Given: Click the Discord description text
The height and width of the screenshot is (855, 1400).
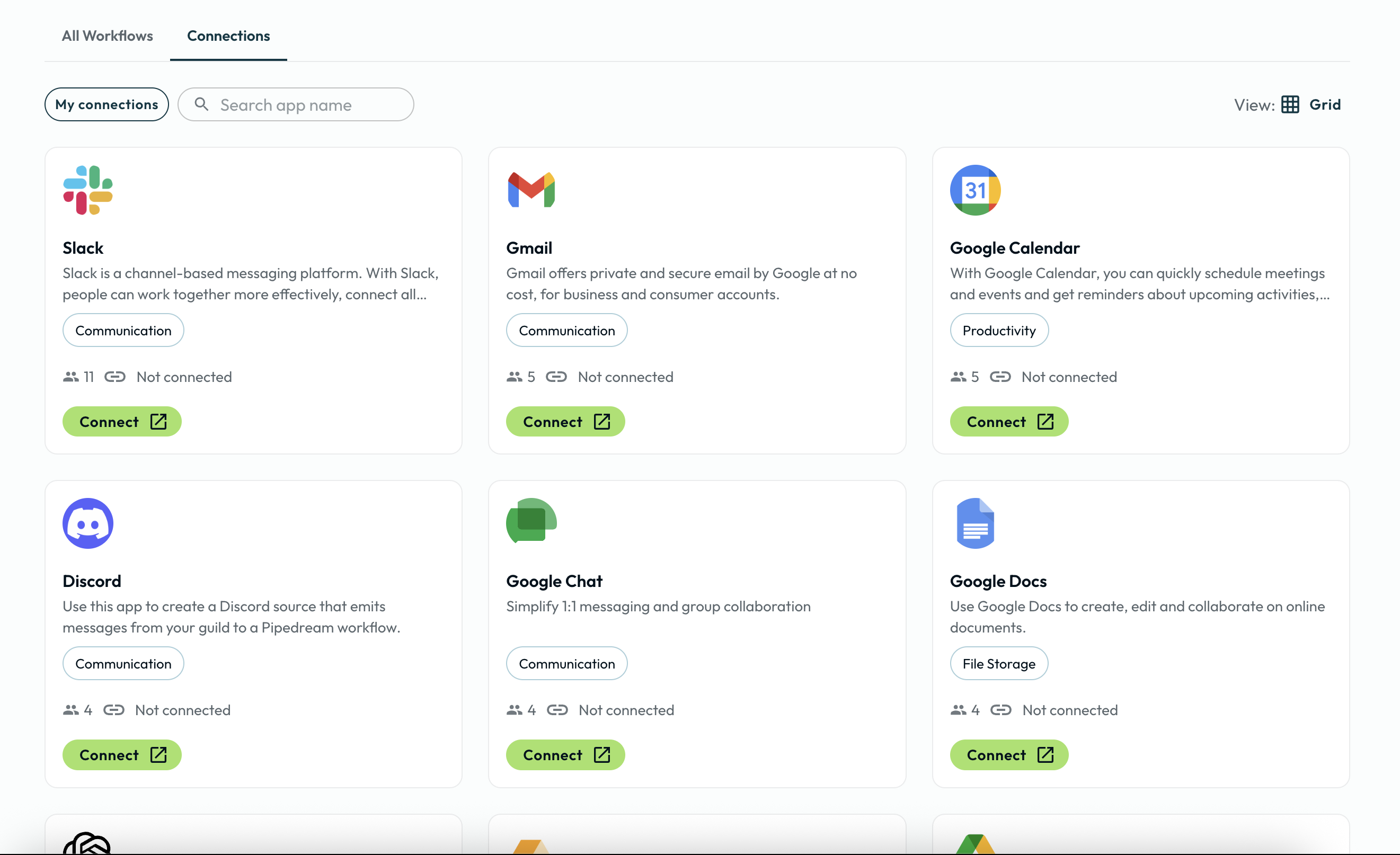Looking at the screenshot, I should tap(231, 617).
